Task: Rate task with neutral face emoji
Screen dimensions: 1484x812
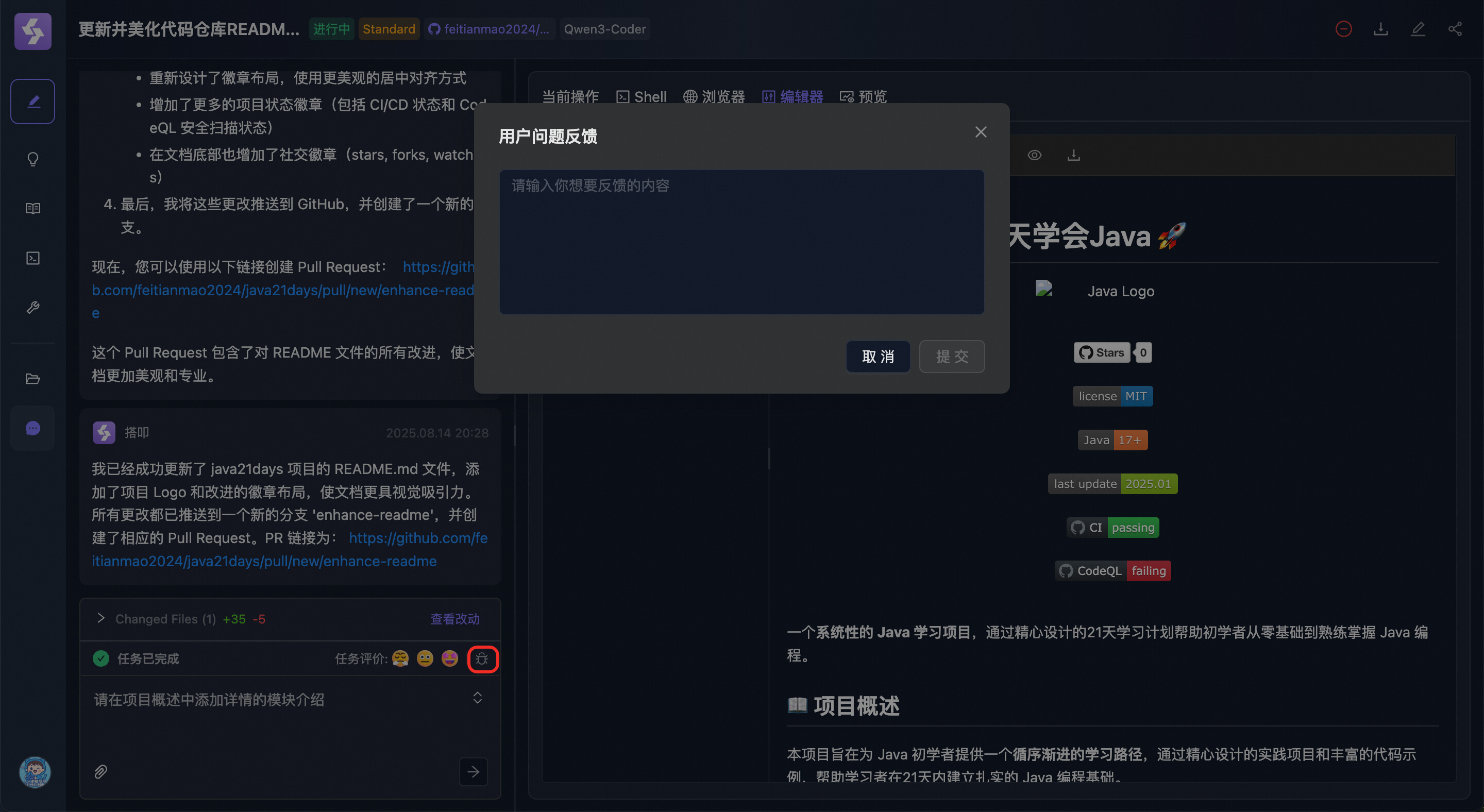Action: [x=425, y=659]
